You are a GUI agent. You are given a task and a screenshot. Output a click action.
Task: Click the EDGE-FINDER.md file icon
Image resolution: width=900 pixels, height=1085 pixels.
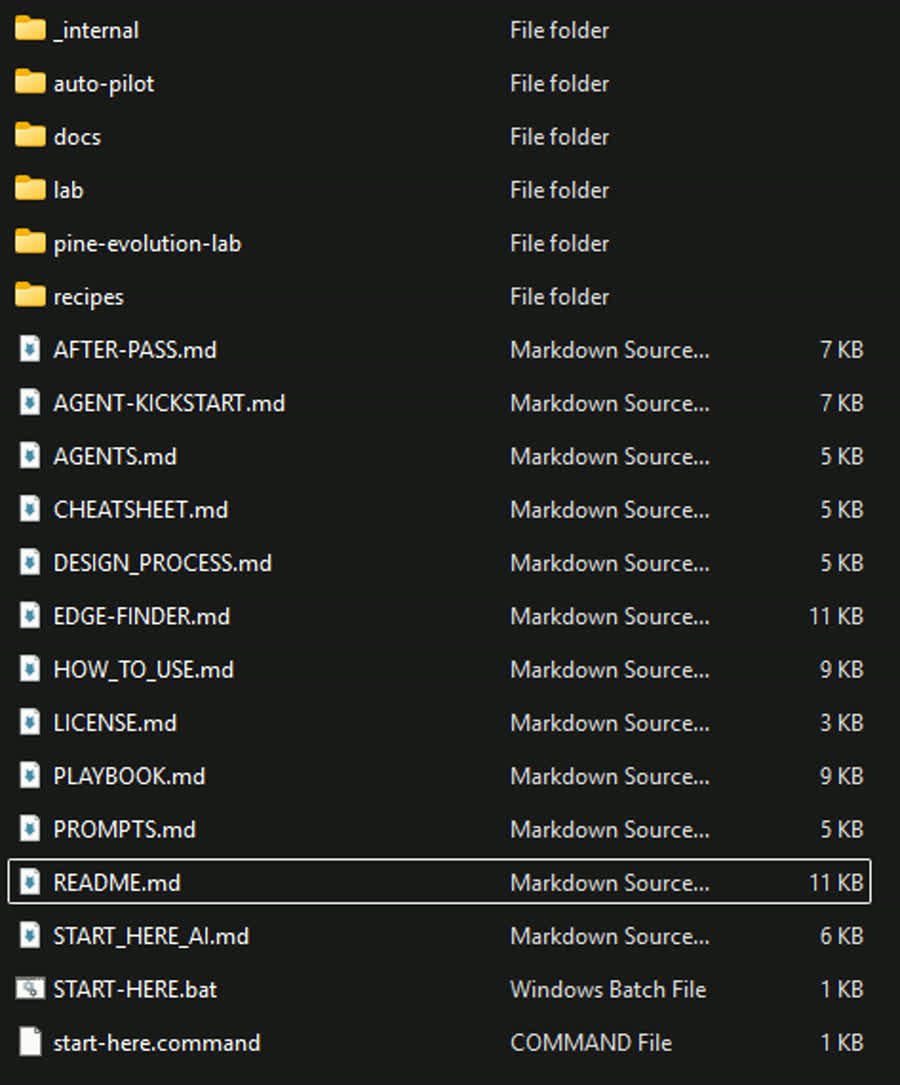click(30, 616)
